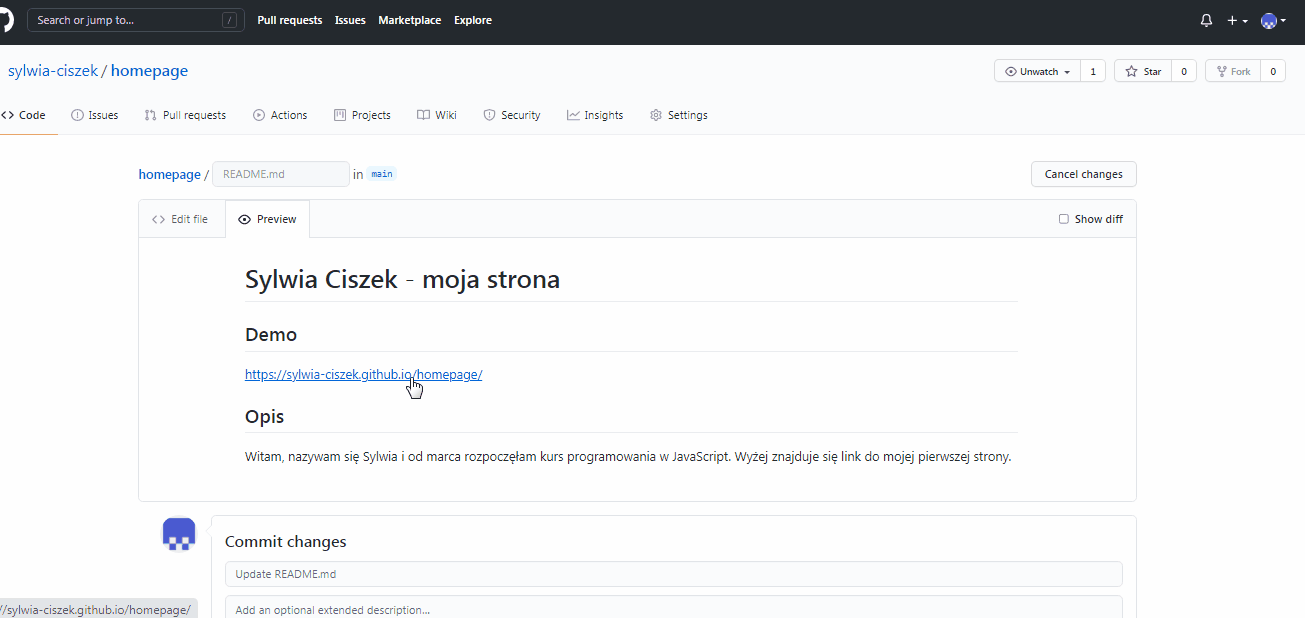Click the Insights tab graph icon

point(573,115)
